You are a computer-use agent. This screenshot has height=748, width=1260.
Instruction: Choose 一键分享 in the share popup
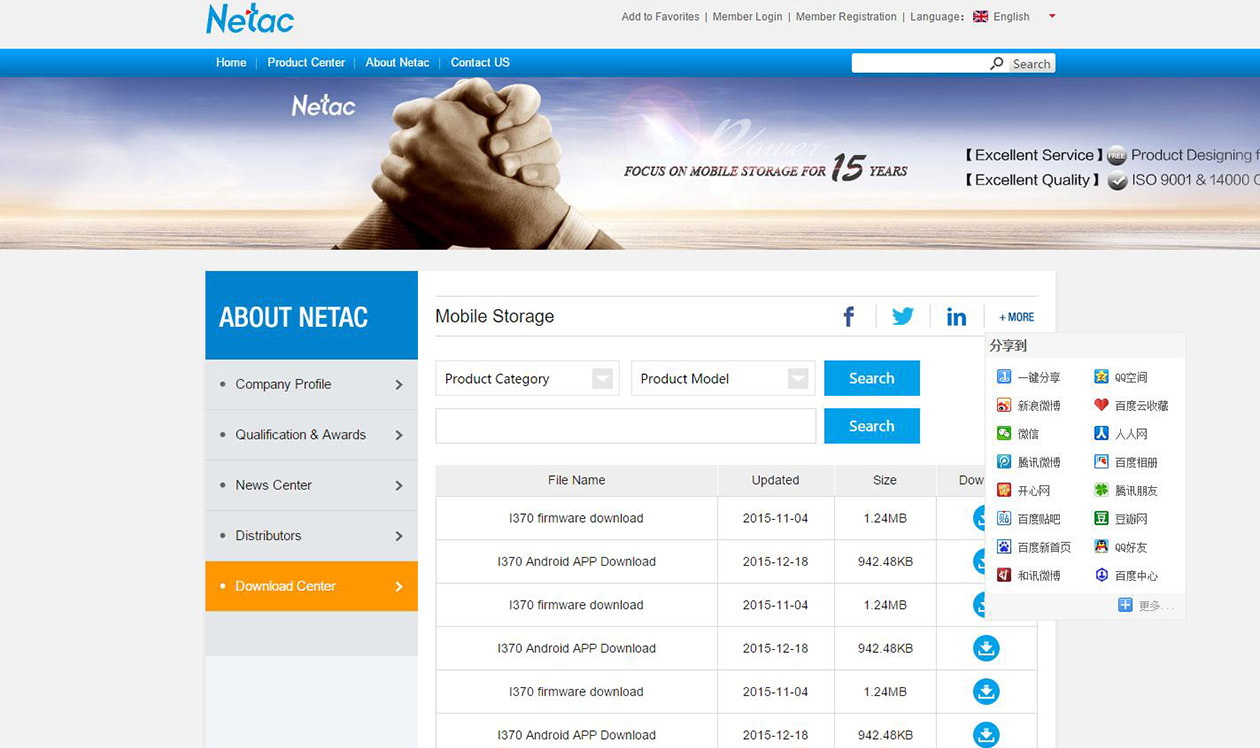(x=1029, y=377)
